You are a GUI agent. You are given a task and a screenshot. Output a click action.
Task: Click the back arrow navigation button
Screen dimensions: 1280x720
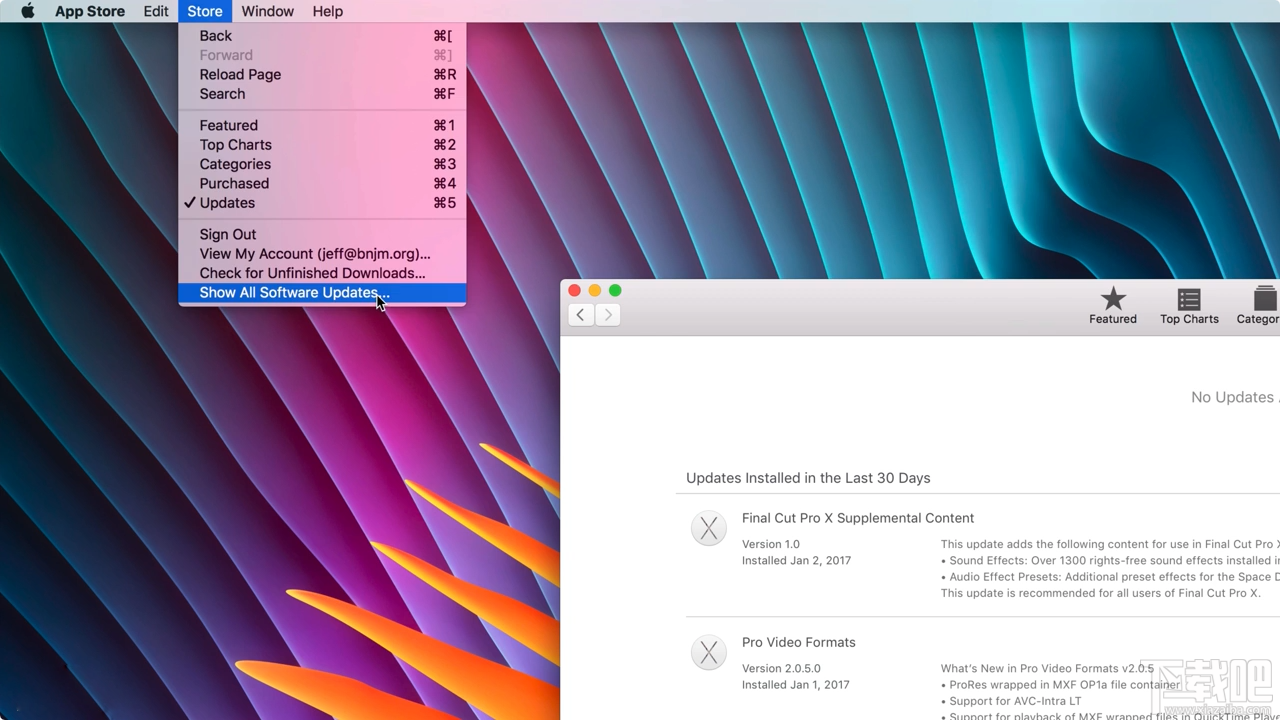[x=581, y=314]
